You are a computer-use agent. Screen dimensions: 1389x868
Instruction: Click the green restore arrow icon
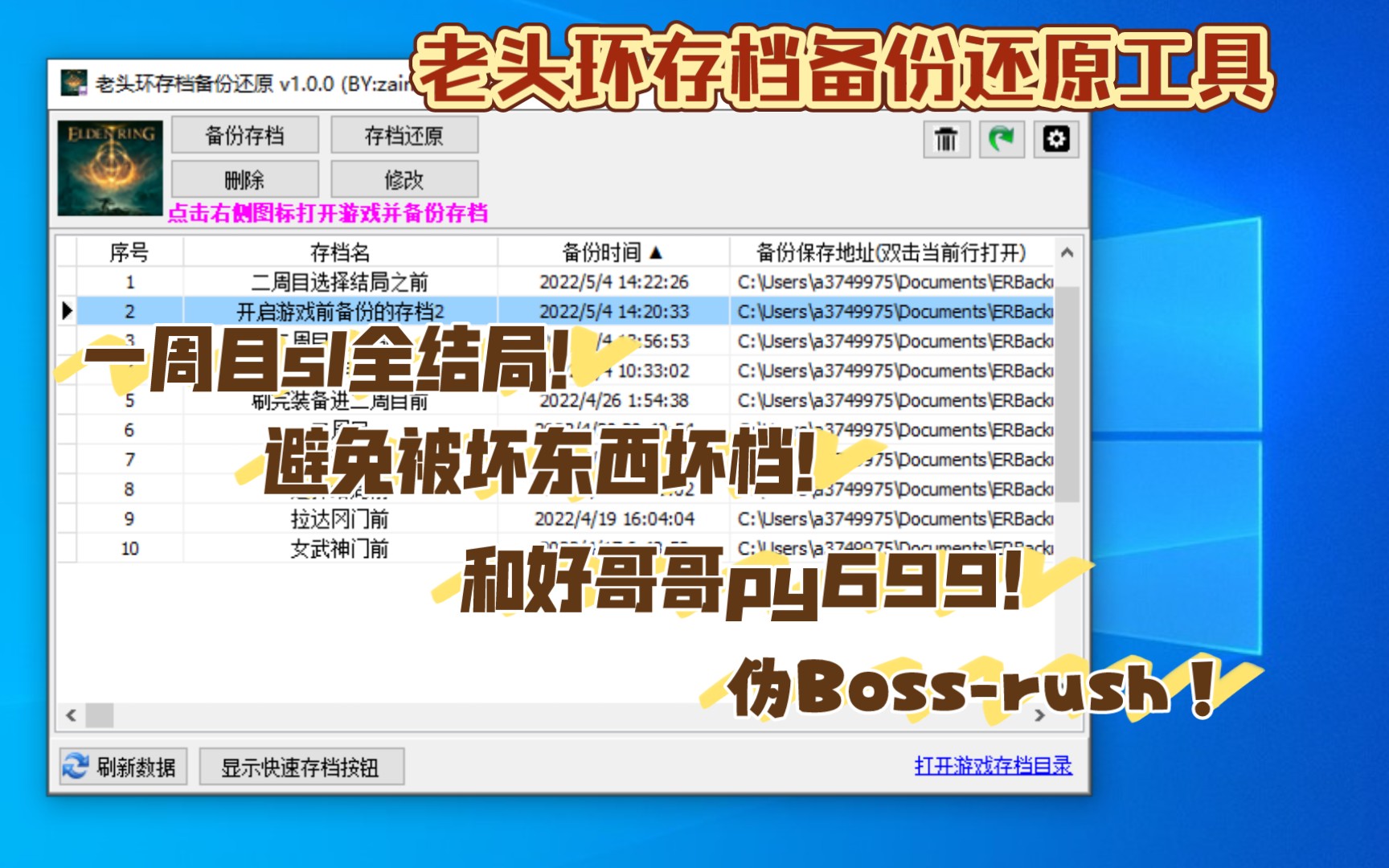pos(1001,139)
